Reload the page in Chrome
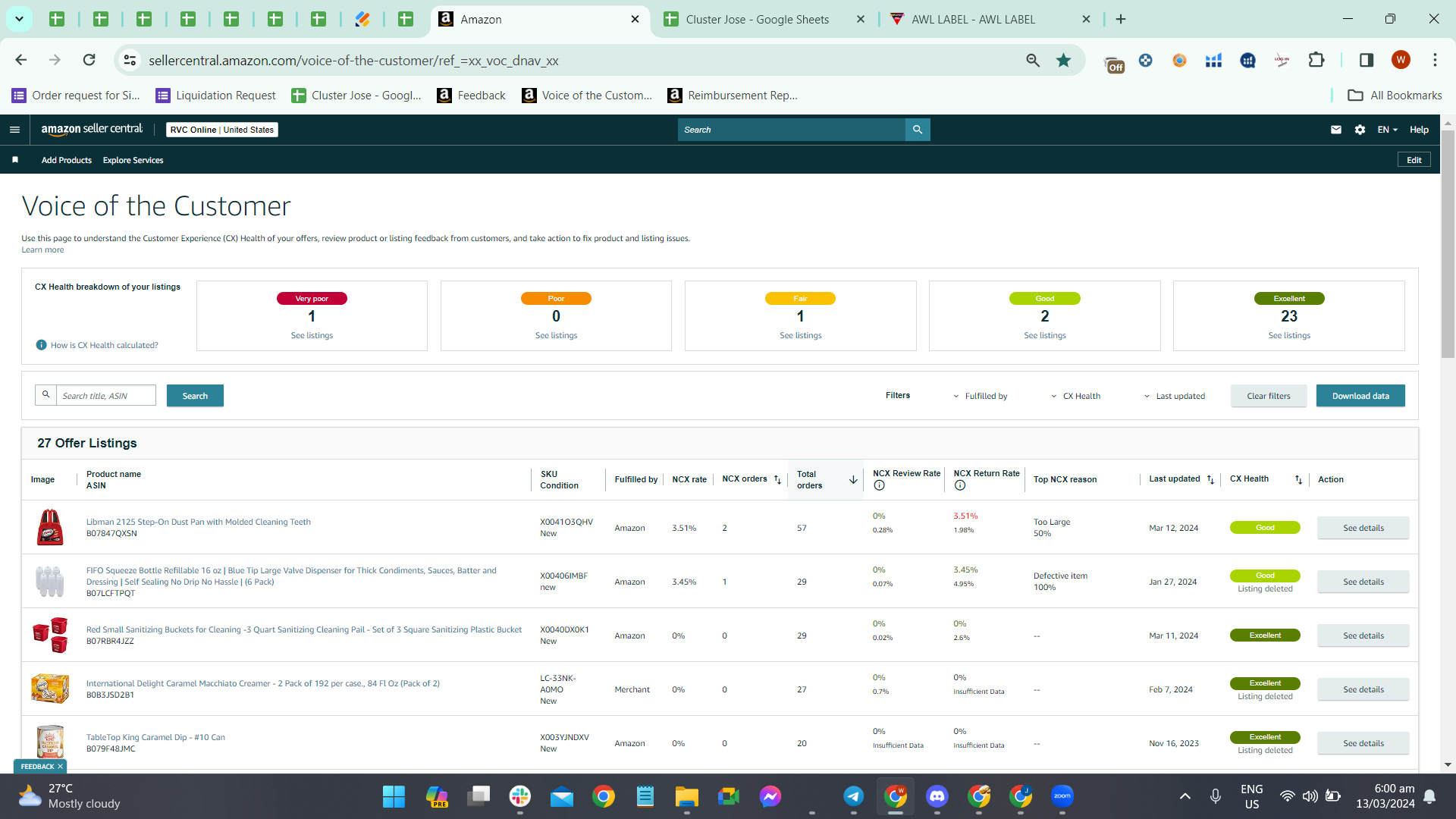 pyautogui.click(x=89, y=60)
